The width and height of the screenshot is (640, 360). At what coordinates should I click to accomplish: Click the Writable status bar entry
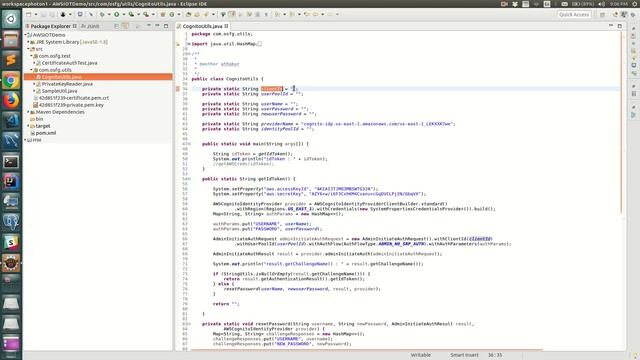[x=421, y=355]
